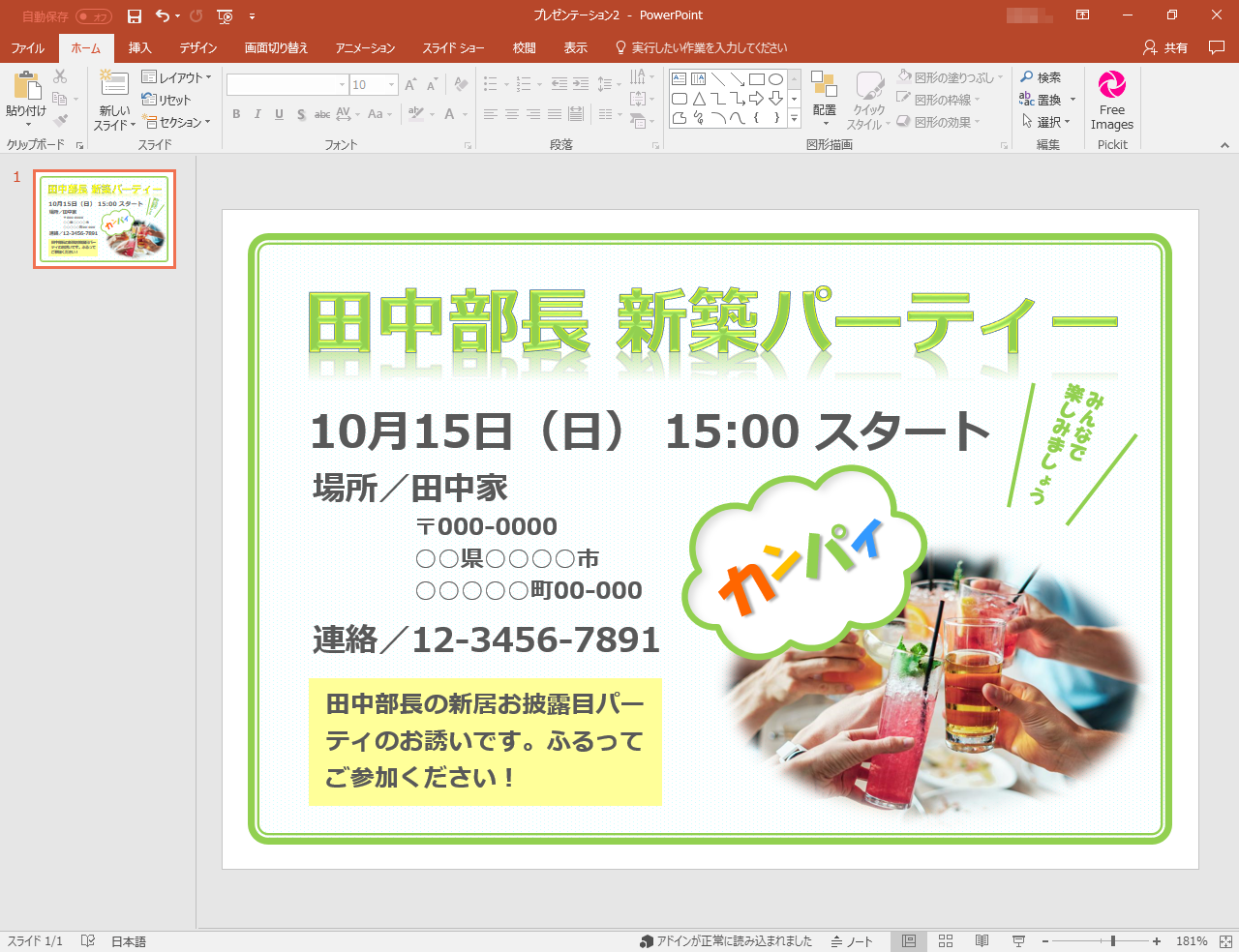The image size is (1239, 952).
Task: Click the text shadow icon
Action: coord(300,114)
